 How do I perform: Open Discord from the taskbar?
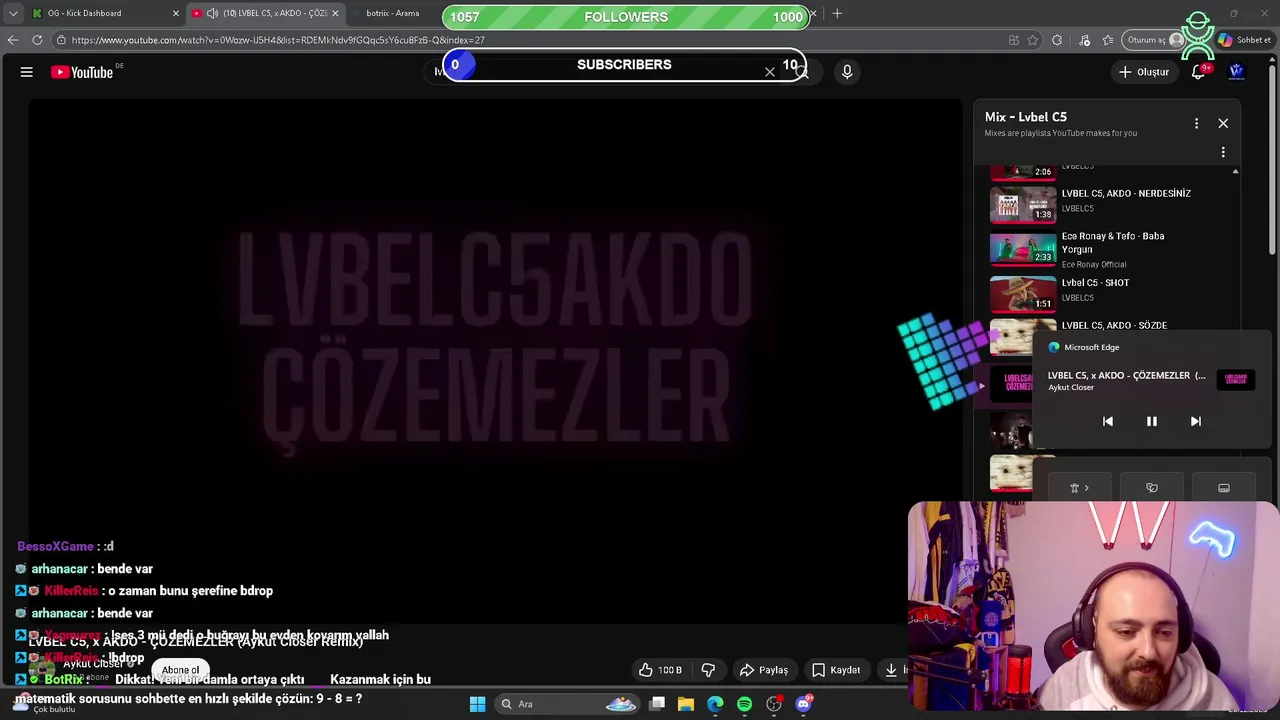pyautogui.click(x=803, y=704)
